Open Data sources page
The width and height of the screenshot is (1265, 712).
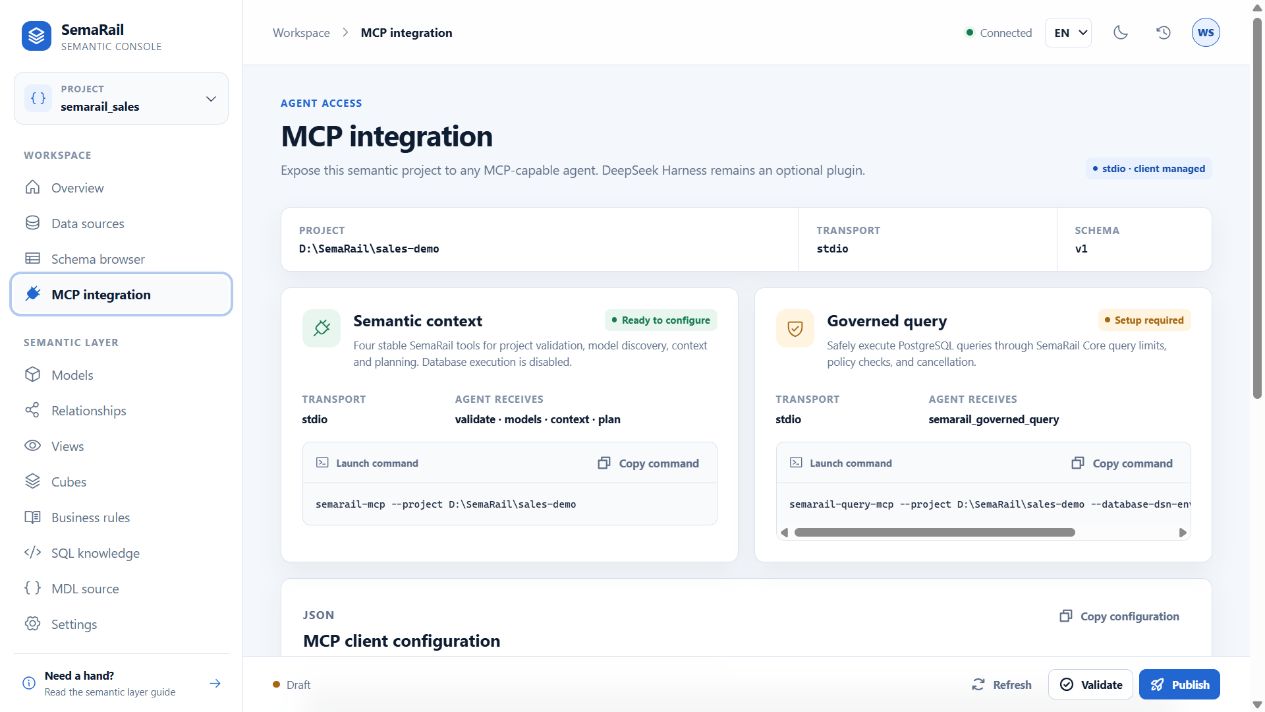pyautogui.click(x=121, y=223)
